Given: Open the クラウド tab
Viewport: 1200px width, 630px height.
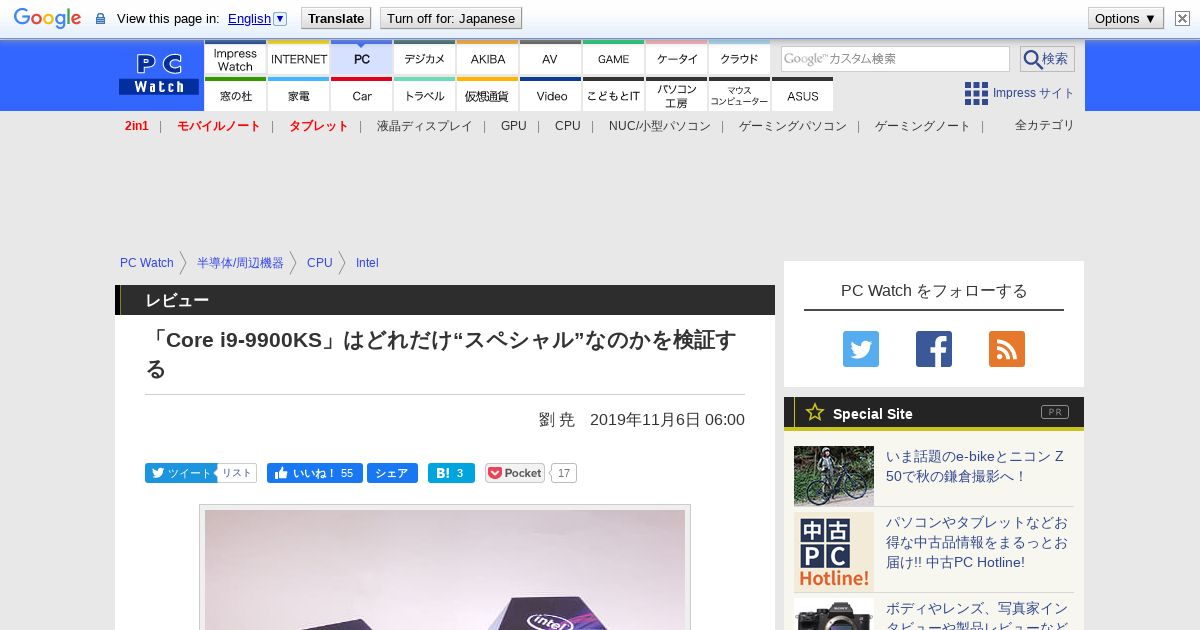Looking at the screenshot, I should click(x=740, y=59).
